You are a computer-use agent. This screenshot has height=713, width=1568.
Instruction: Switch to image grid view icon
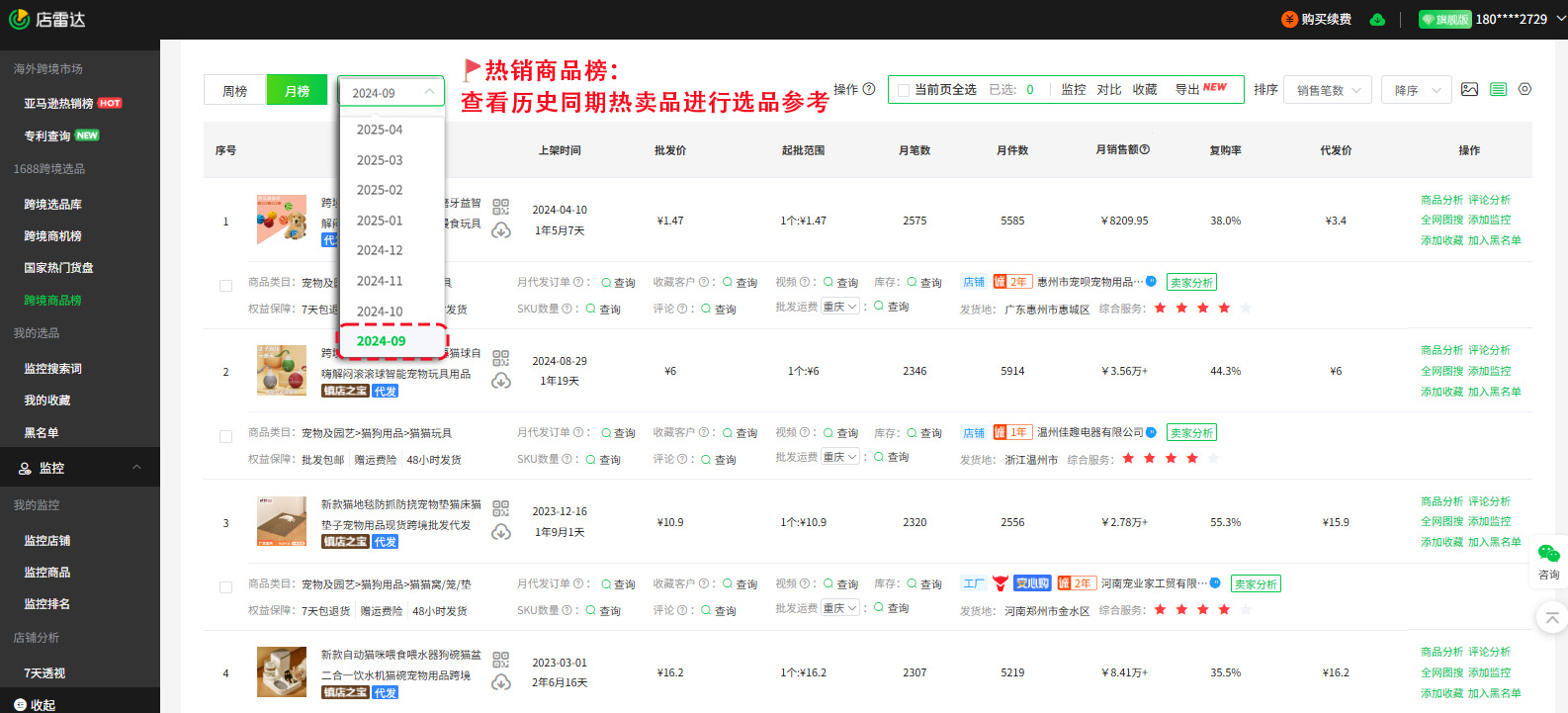[x=1469, y=89]
